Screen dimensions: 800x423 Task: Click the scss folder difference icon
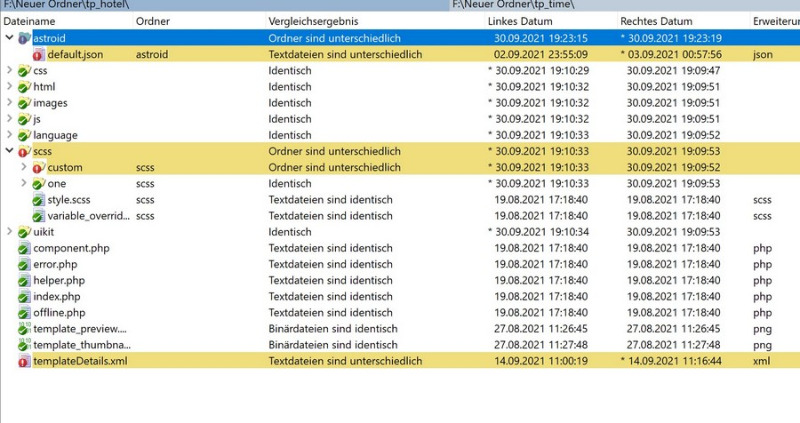click(24, 151)
